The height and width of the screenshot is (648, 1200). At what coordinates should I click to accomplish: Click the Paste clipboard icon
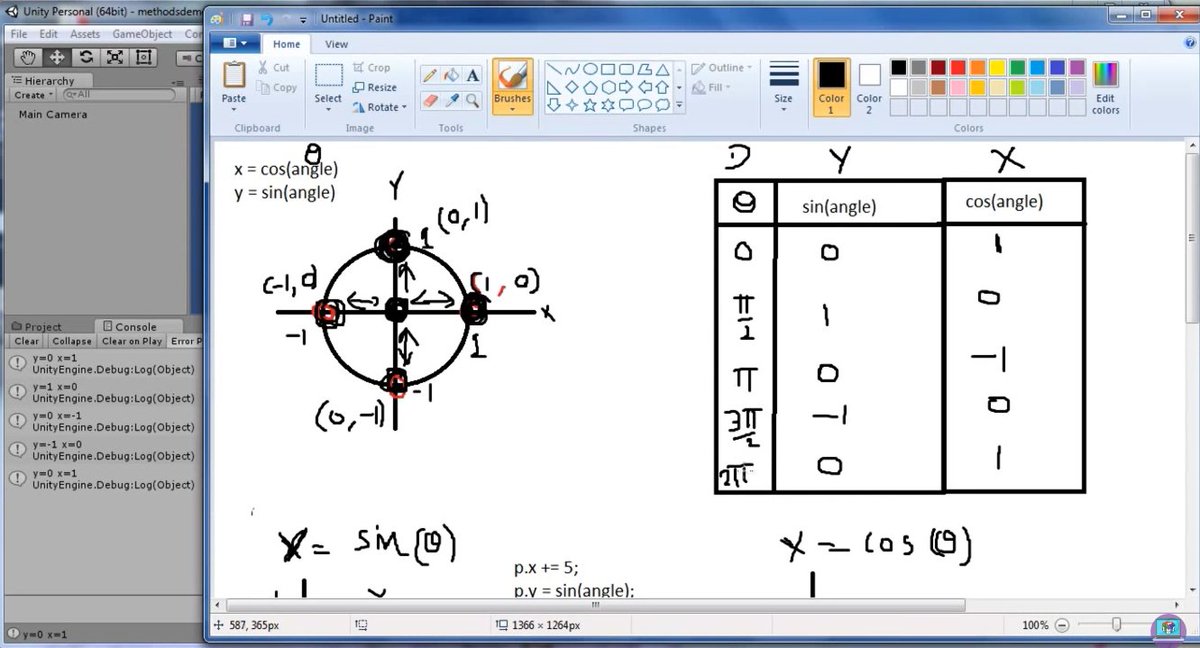(x=234, y=75)
